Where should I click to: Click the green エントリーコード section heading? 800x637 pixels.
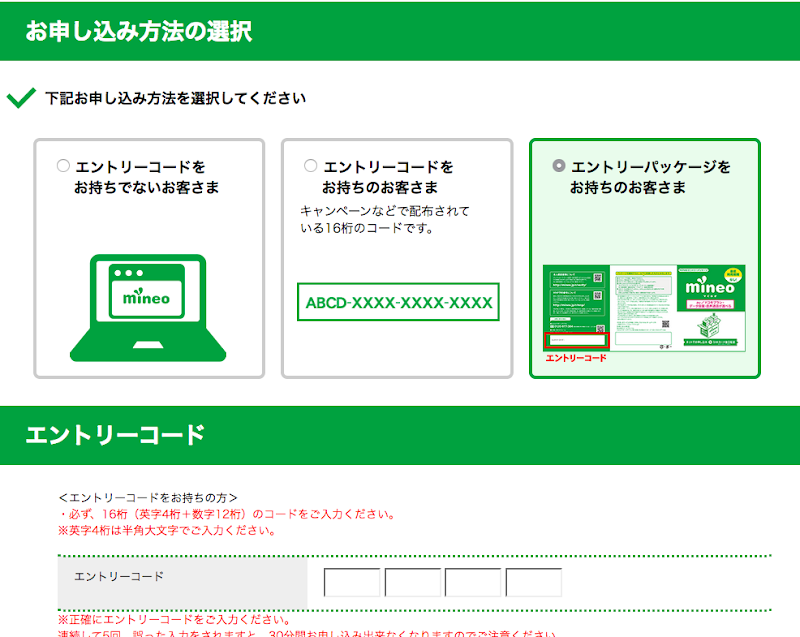[x=115, y=435]
